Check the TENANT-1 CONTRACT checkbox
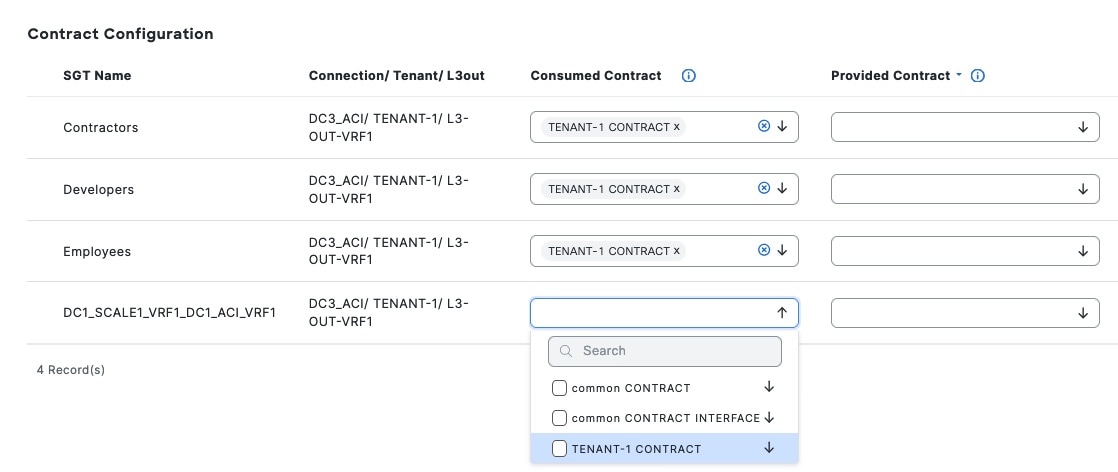This screenshot has width=1118, height=472. pyautogui.click(x=560, y=449)
